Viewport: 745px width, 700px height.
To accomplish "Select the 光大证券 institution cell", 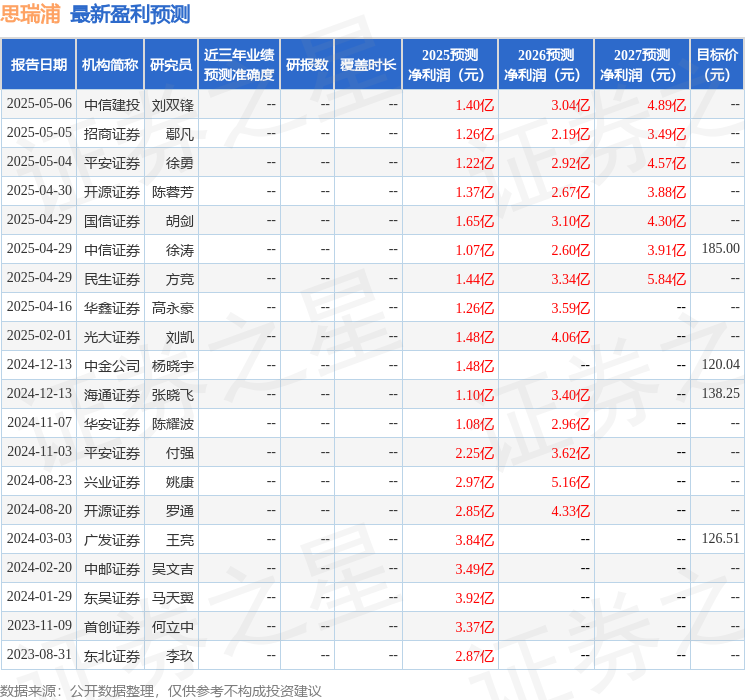I will (112, 337).
